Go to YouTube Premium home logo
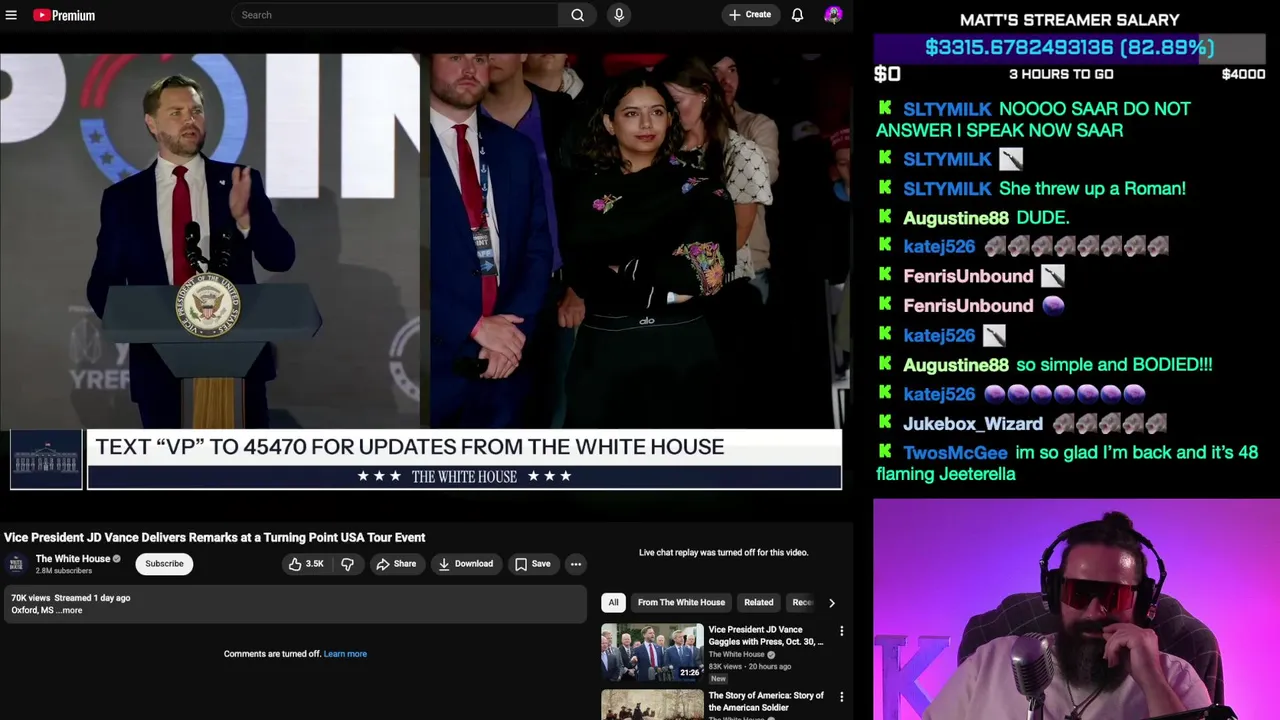The width and height of the screenshot is (1280, 720). click(64, 15)
